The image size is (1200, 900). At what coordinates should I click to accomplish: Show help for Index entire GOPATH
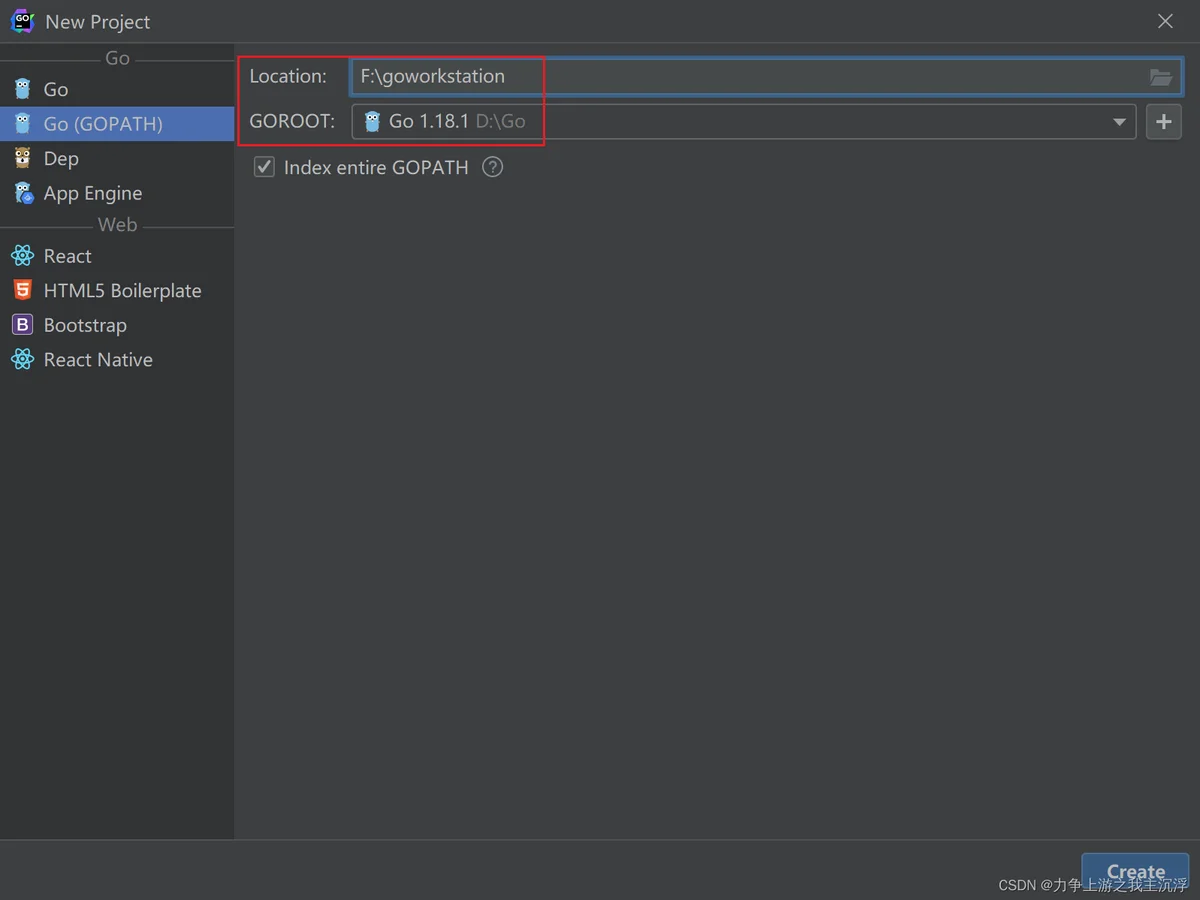492,167
